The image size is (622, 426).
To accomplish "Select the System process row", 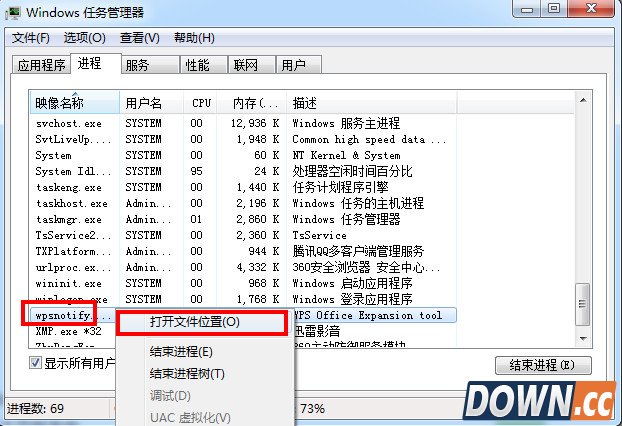I will point(243,155).
